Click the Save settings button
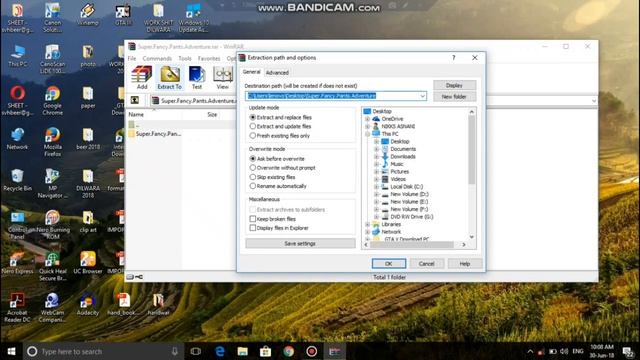 (x=300, y=243)
